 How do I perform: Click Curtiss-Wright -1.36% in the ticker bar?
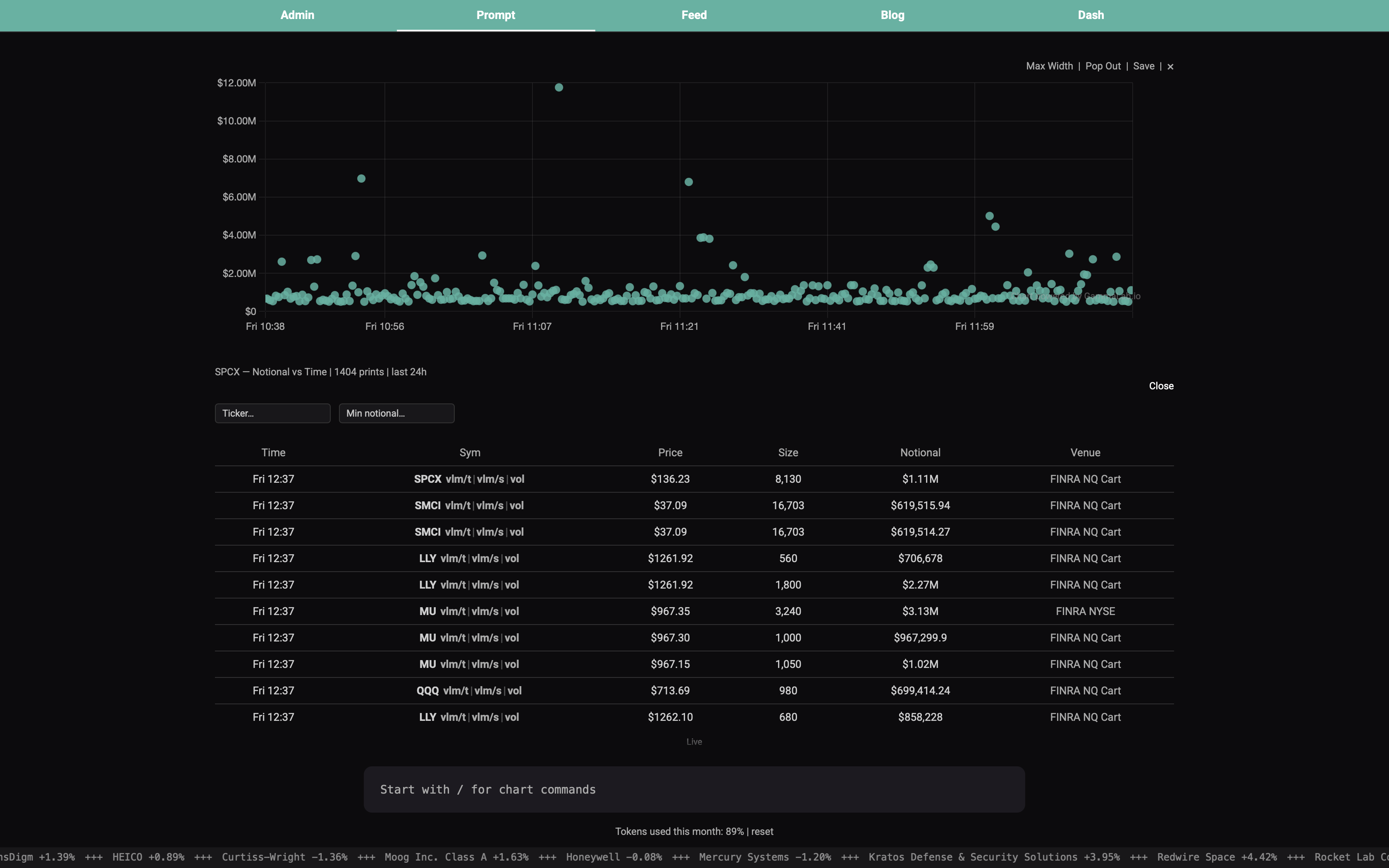pyautogui.click(x=285, y=856)
